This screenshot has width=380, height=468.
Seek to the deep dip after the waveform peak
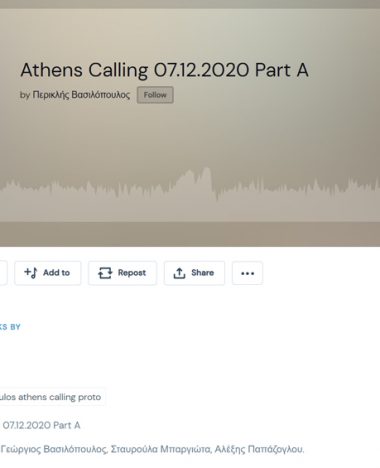click(217, 195)
